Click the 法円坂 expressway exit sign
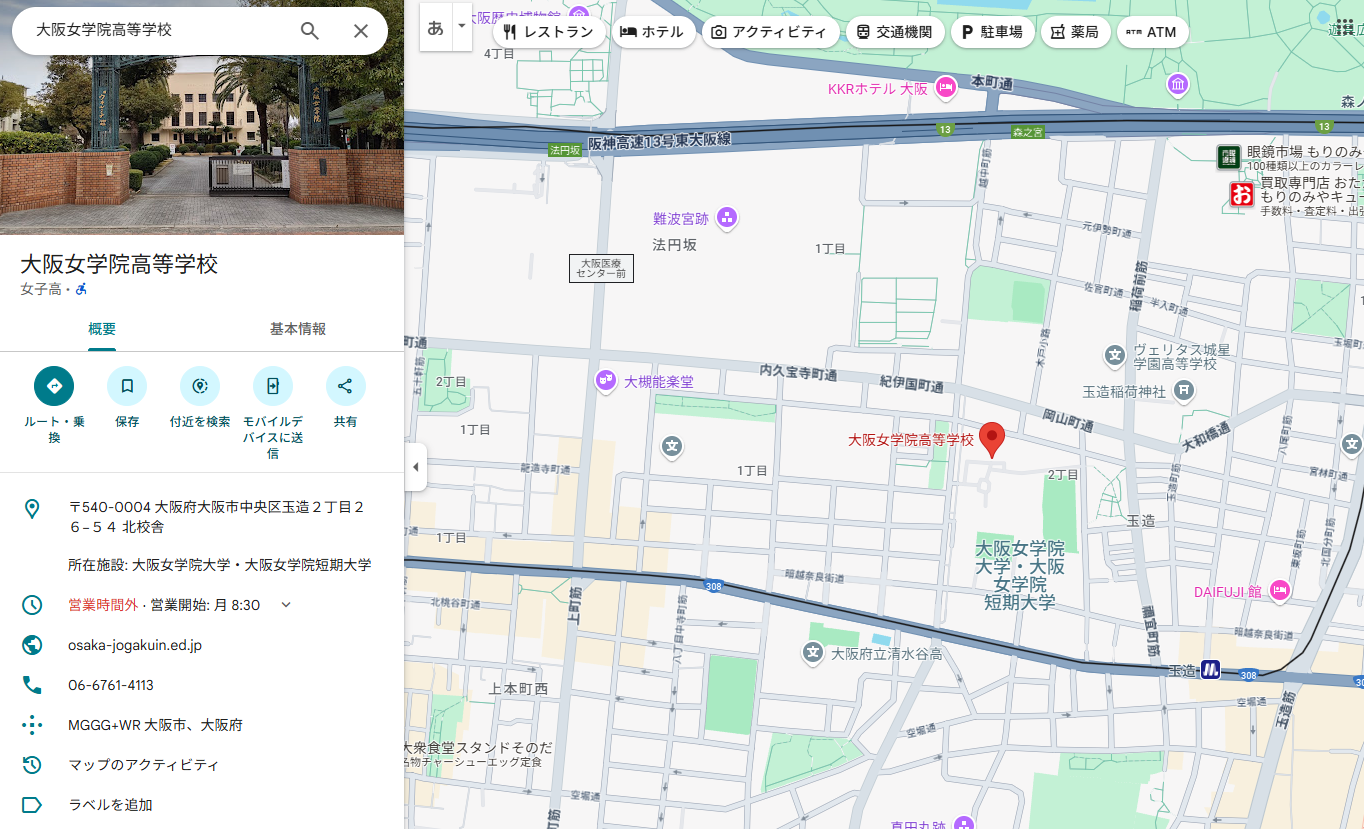1364x829 pixels. pos(565,150)
